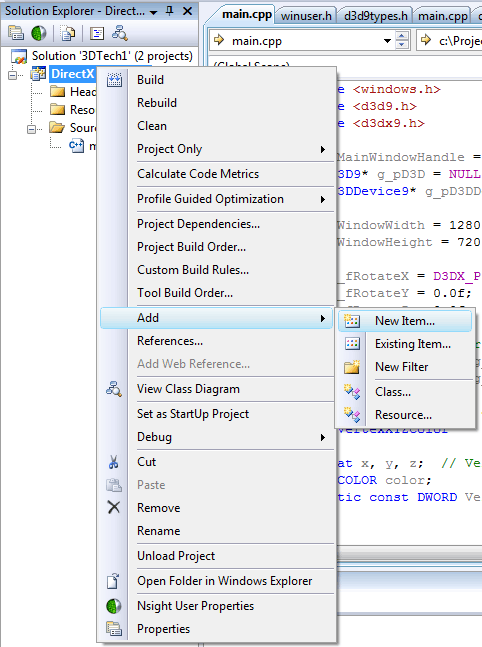Click the C++ source file icon
Image resolution: width=482 pixels, height=647 pixels.
(x=76, y=145)
